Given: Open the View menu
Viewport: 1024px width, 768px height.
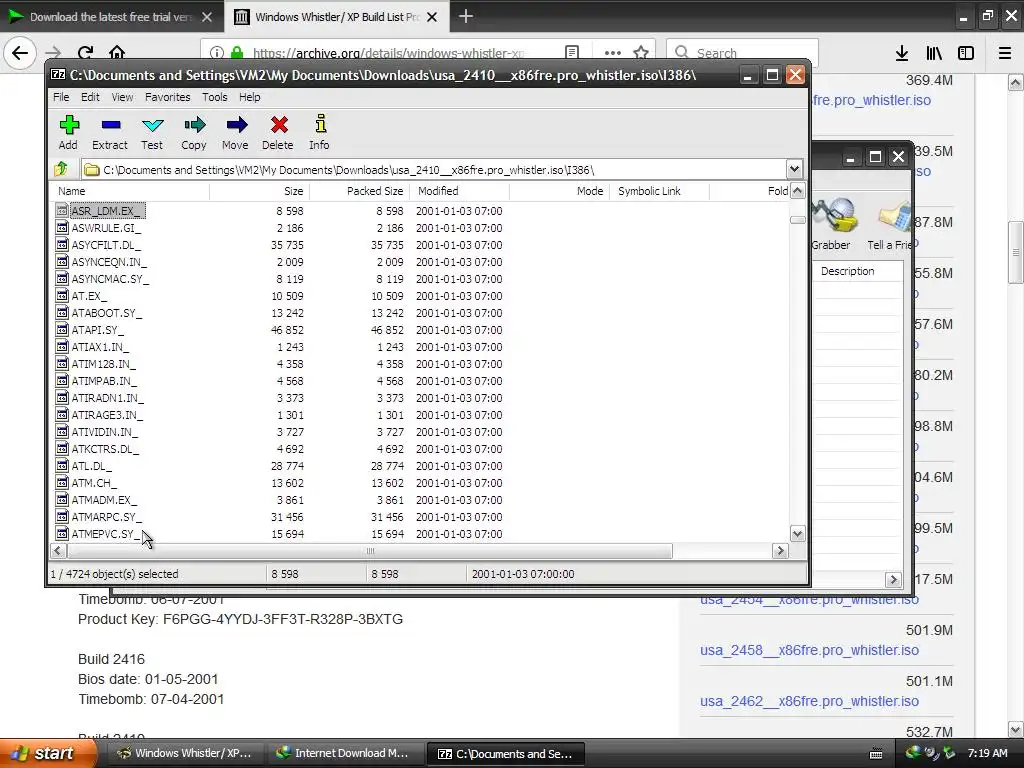Looking at the screenshot, I should (122, 97).
